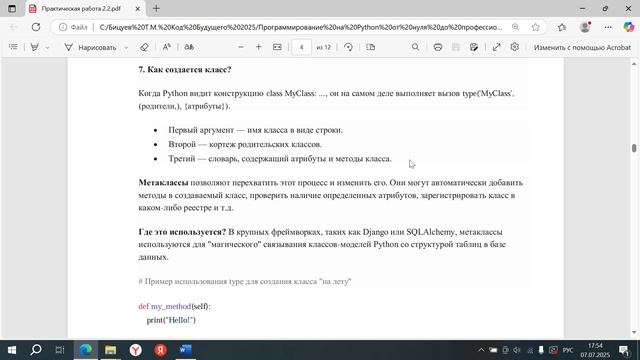
Task: Open the tab actions menu icon
Action: 12,9
